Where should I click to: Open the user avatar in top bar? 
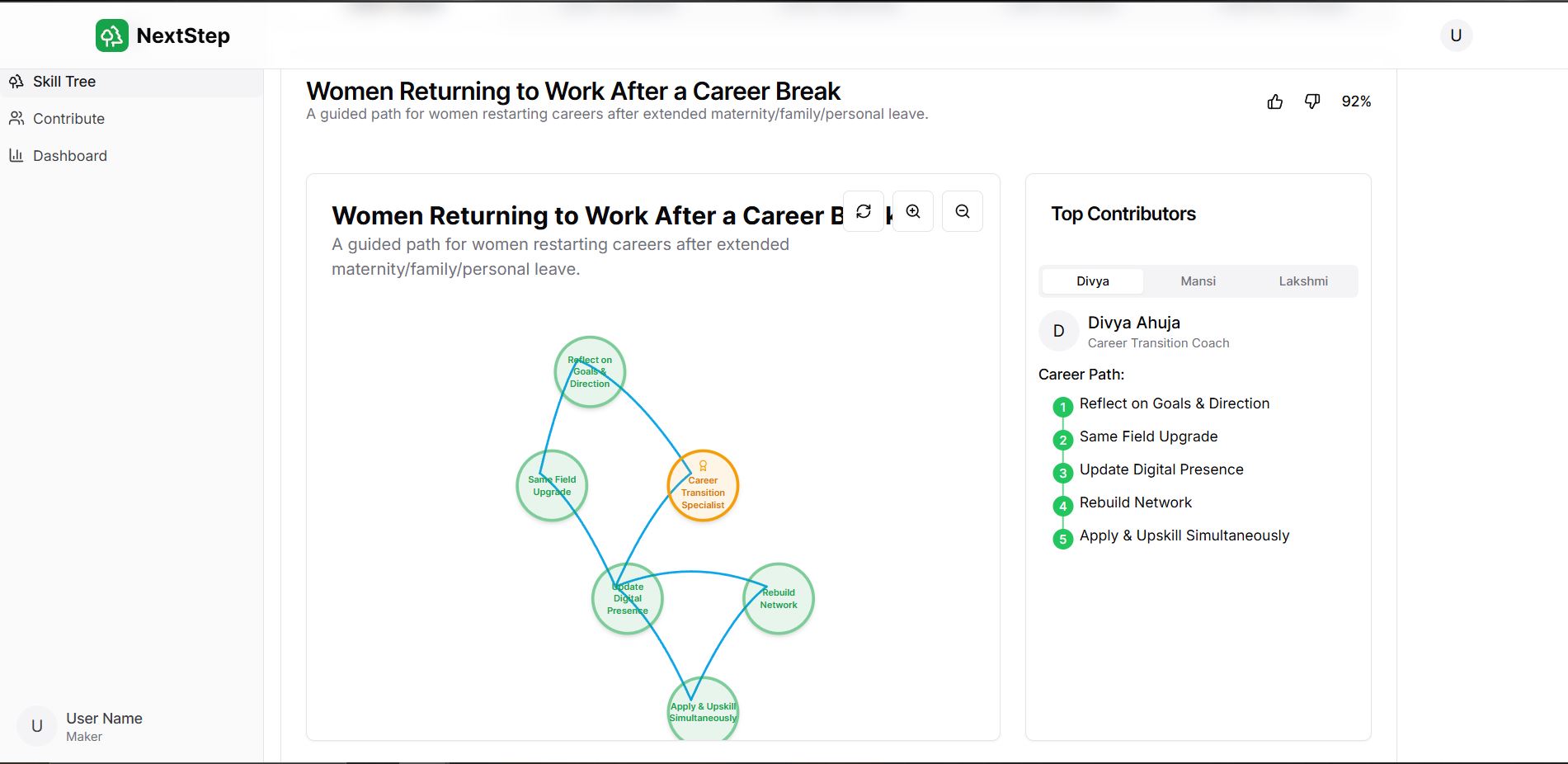[x=1456, y=35]
